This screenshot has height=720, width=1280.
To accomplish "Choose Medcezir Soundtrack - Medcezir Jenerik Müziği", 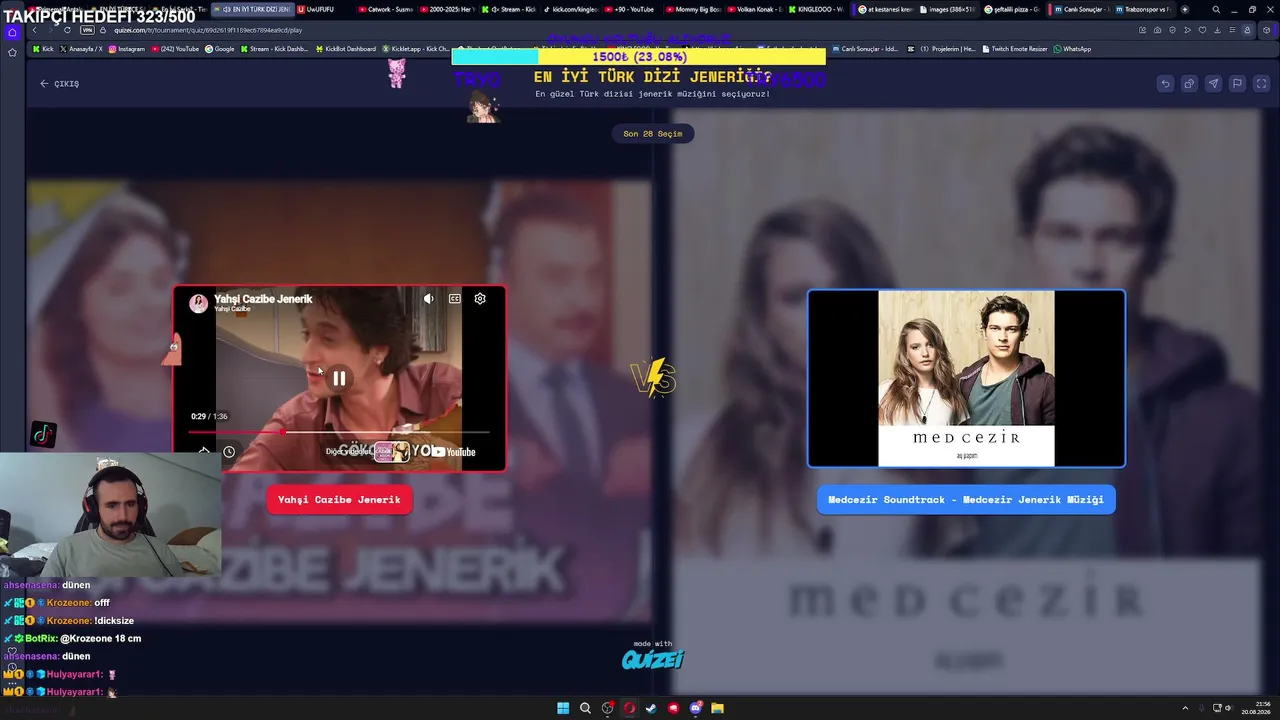I will coord(966,500).
